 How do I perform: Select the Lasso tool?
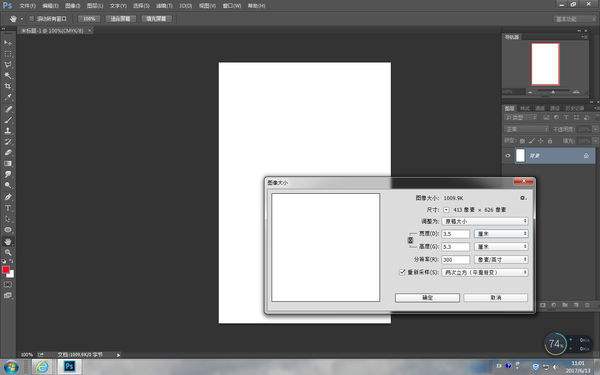8,64
